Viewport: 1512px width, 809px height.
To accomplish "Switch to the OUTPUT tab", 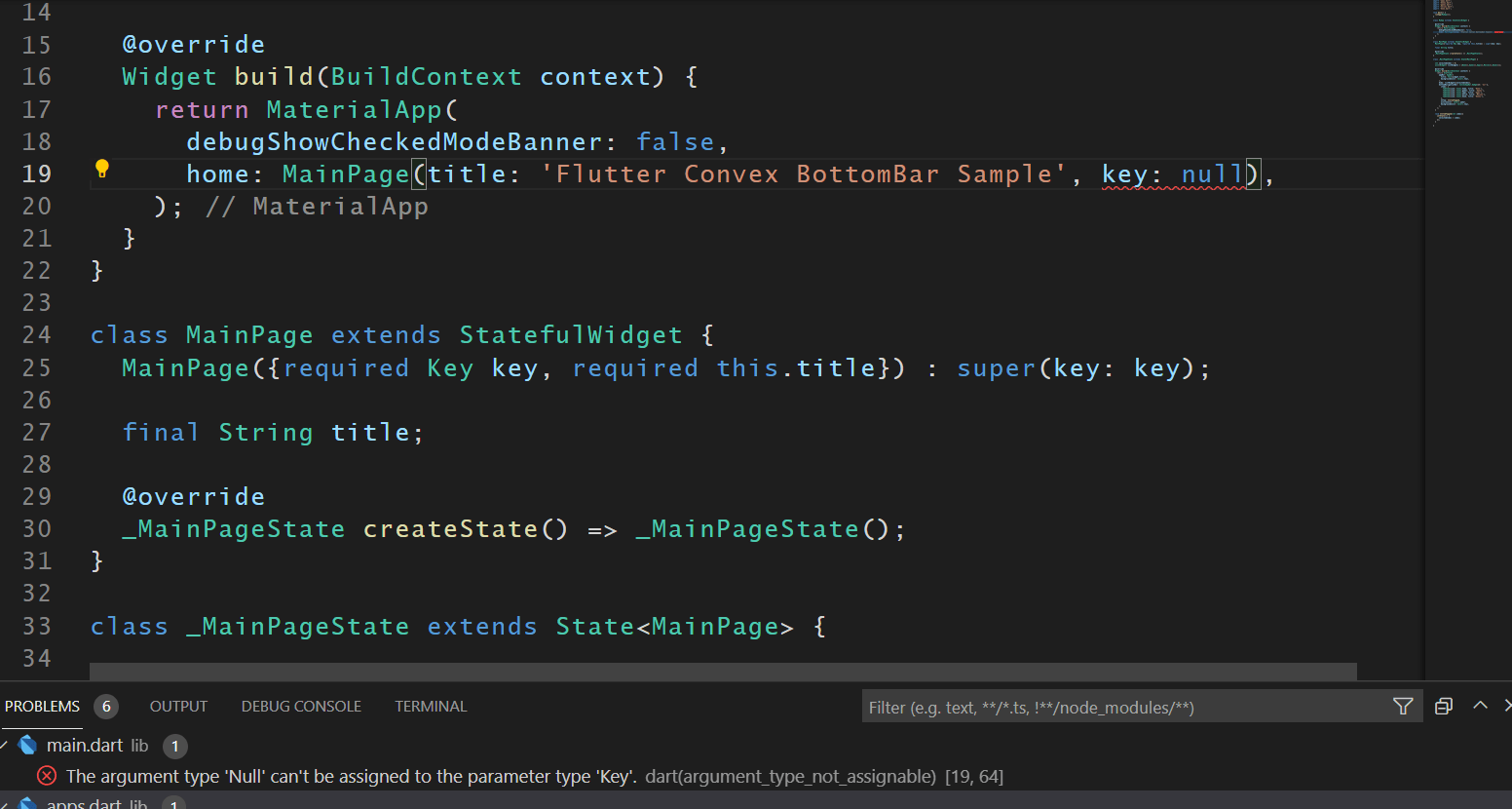I will coord(178,706).
